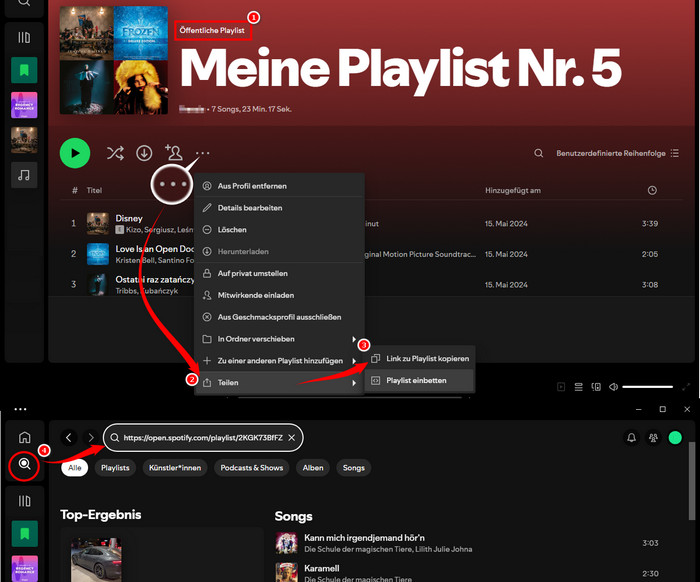
Task: Open the three-dot more options menu beside add-person
Action: click(x=202, y=153)
